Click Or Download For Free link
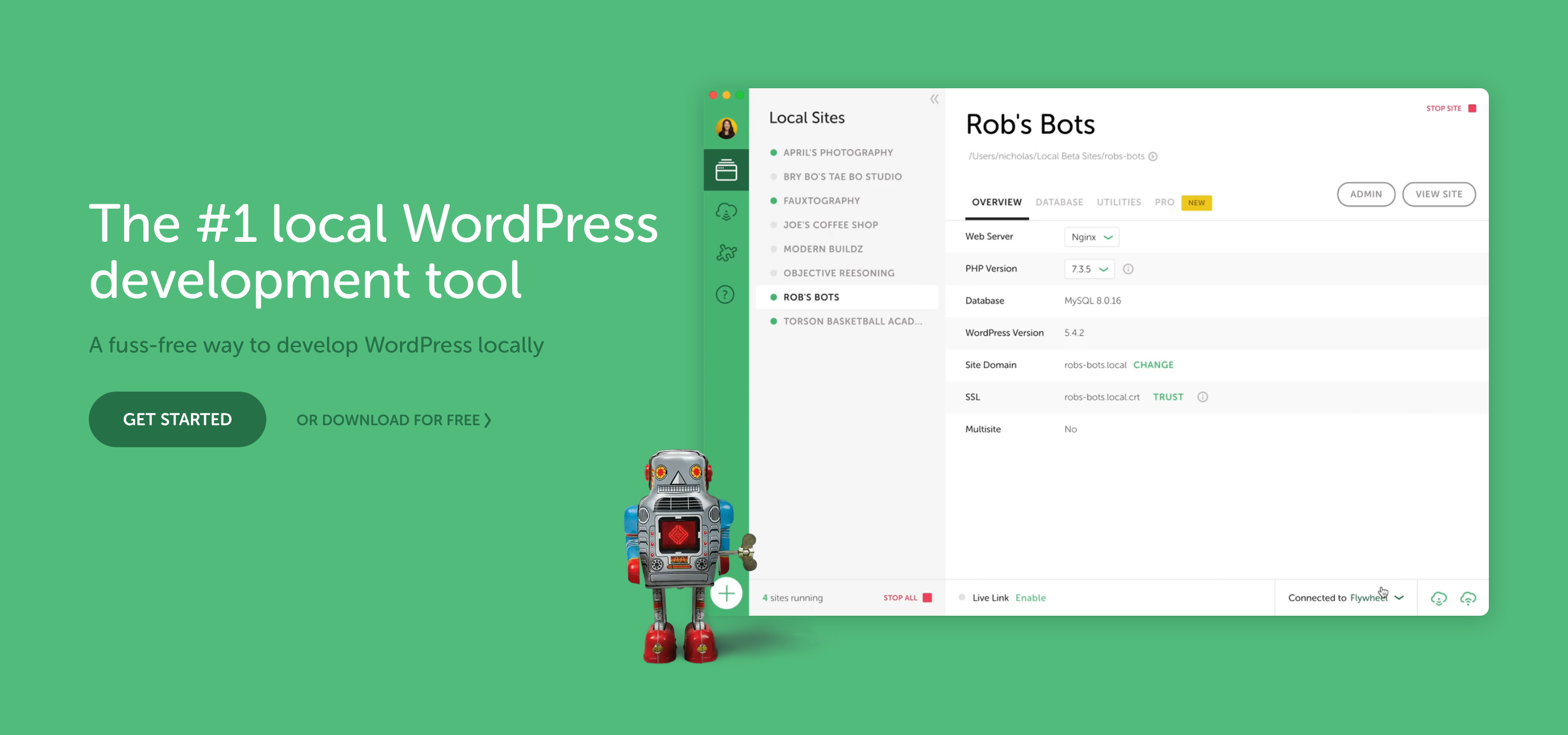Image resolution: width=1568 pixels, height=735 pixels. [x=394, y=420]
